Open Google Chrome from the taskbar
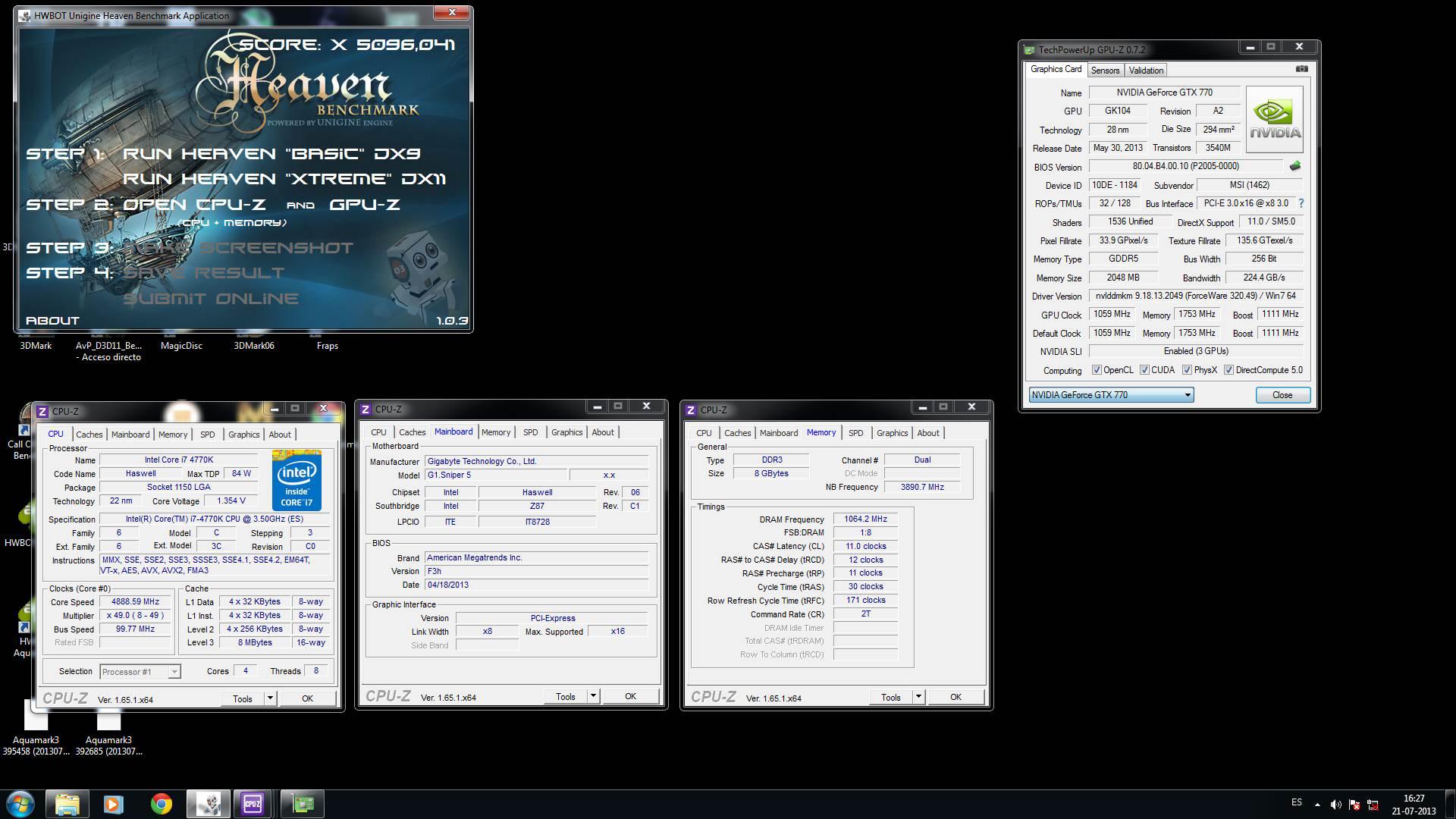 pos(161,804)
